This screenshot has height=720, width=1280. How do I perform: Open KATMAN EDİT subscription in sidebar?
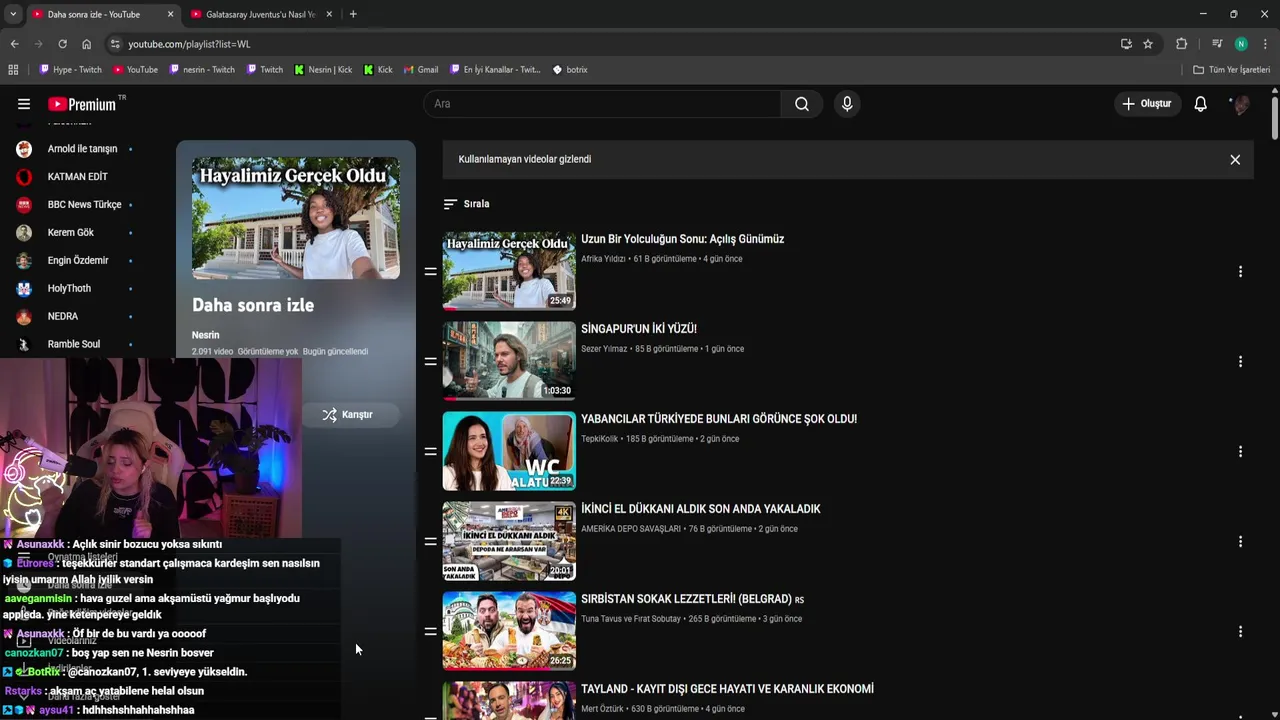[75, 177]
